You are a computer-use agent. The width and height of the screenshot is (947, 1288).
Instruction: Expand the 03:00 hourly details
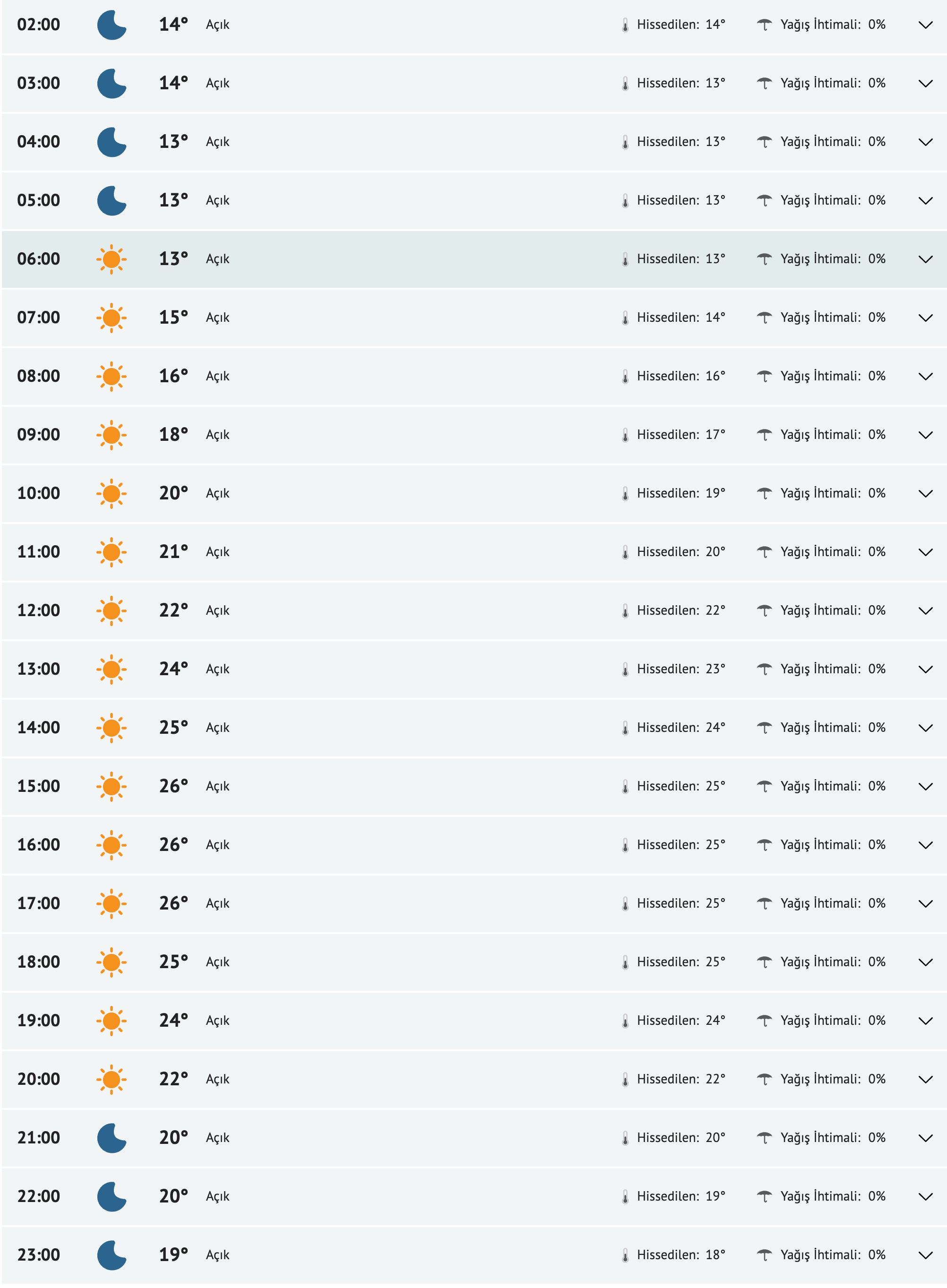point(925,84)
